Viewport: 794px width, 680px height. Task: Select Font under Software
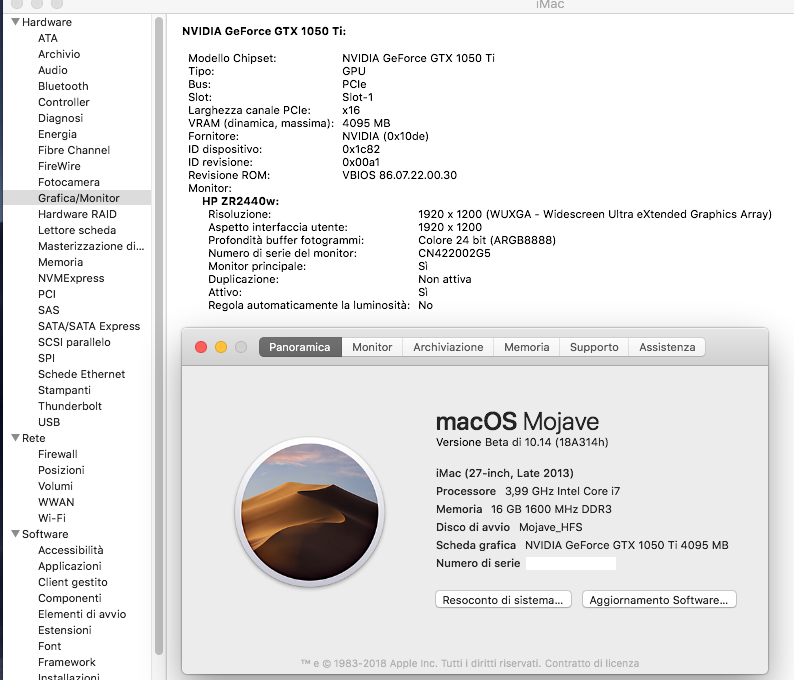point(49,646)
